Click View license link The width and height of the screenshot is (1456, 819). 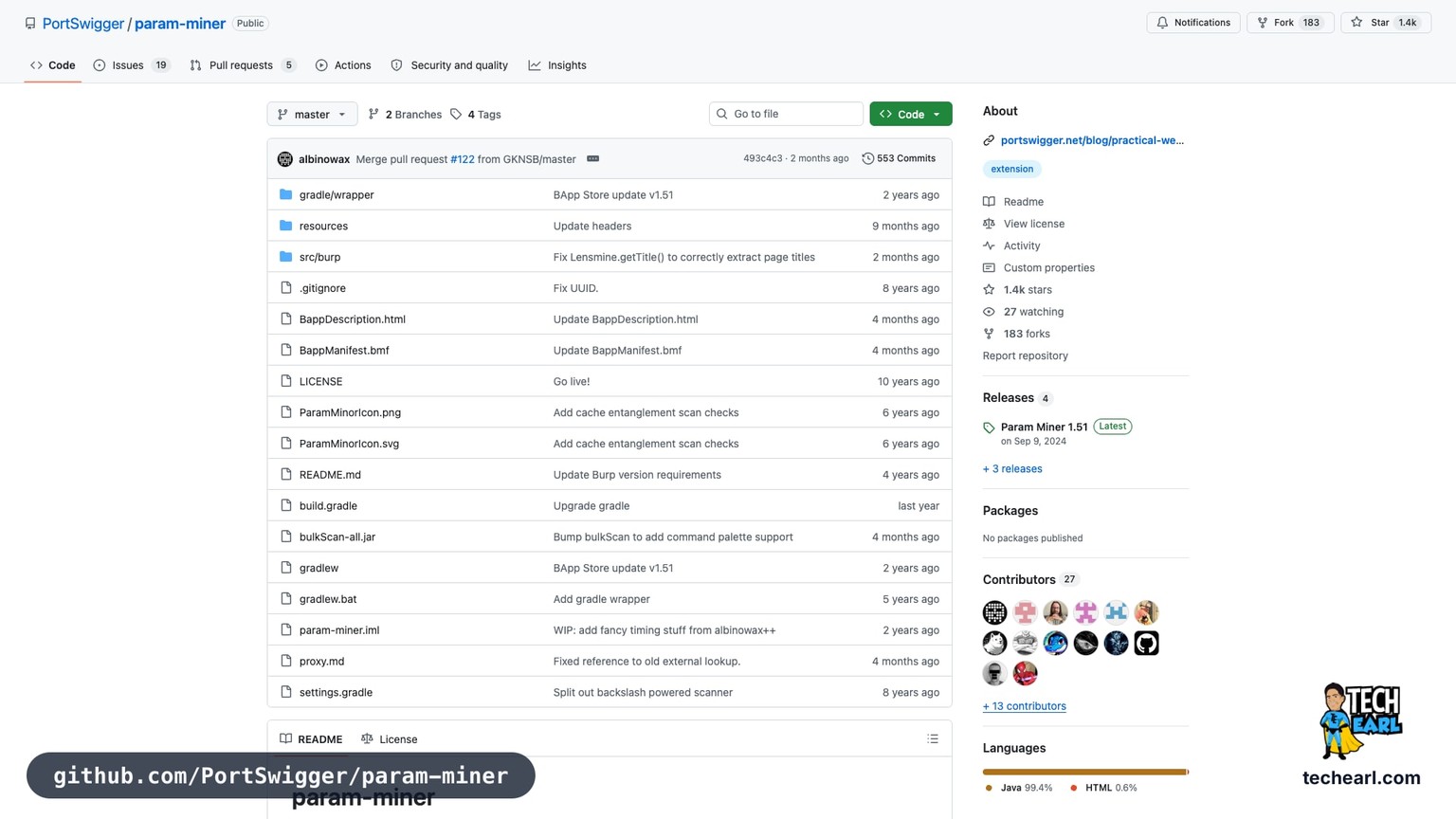click(x=1034, y=224)
